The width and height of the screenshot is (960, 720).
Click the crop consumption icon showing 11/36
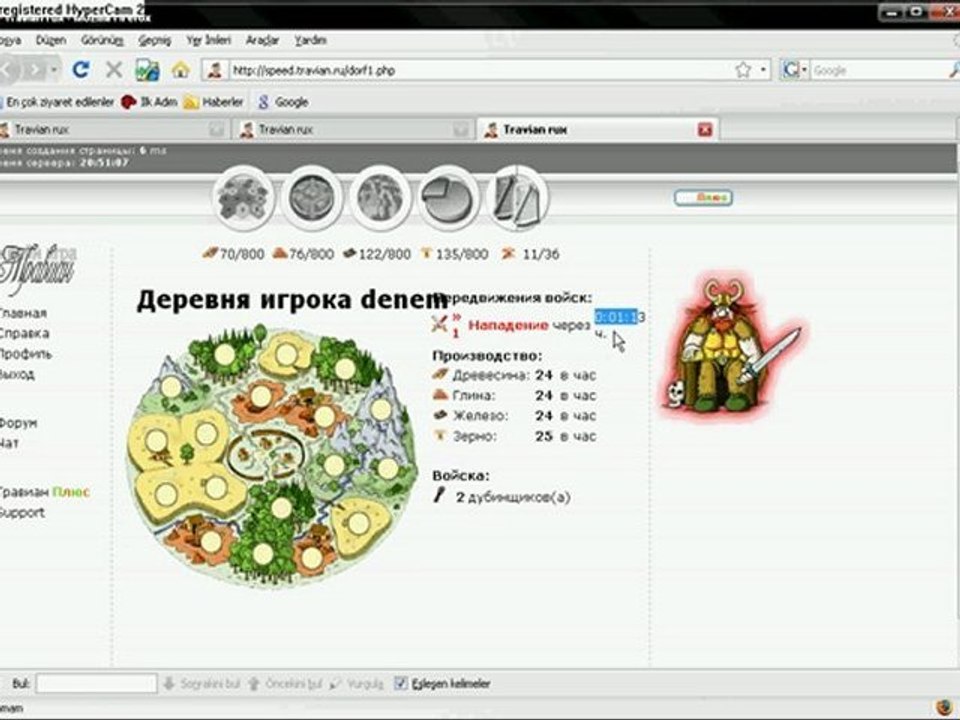tap(508, 253)
